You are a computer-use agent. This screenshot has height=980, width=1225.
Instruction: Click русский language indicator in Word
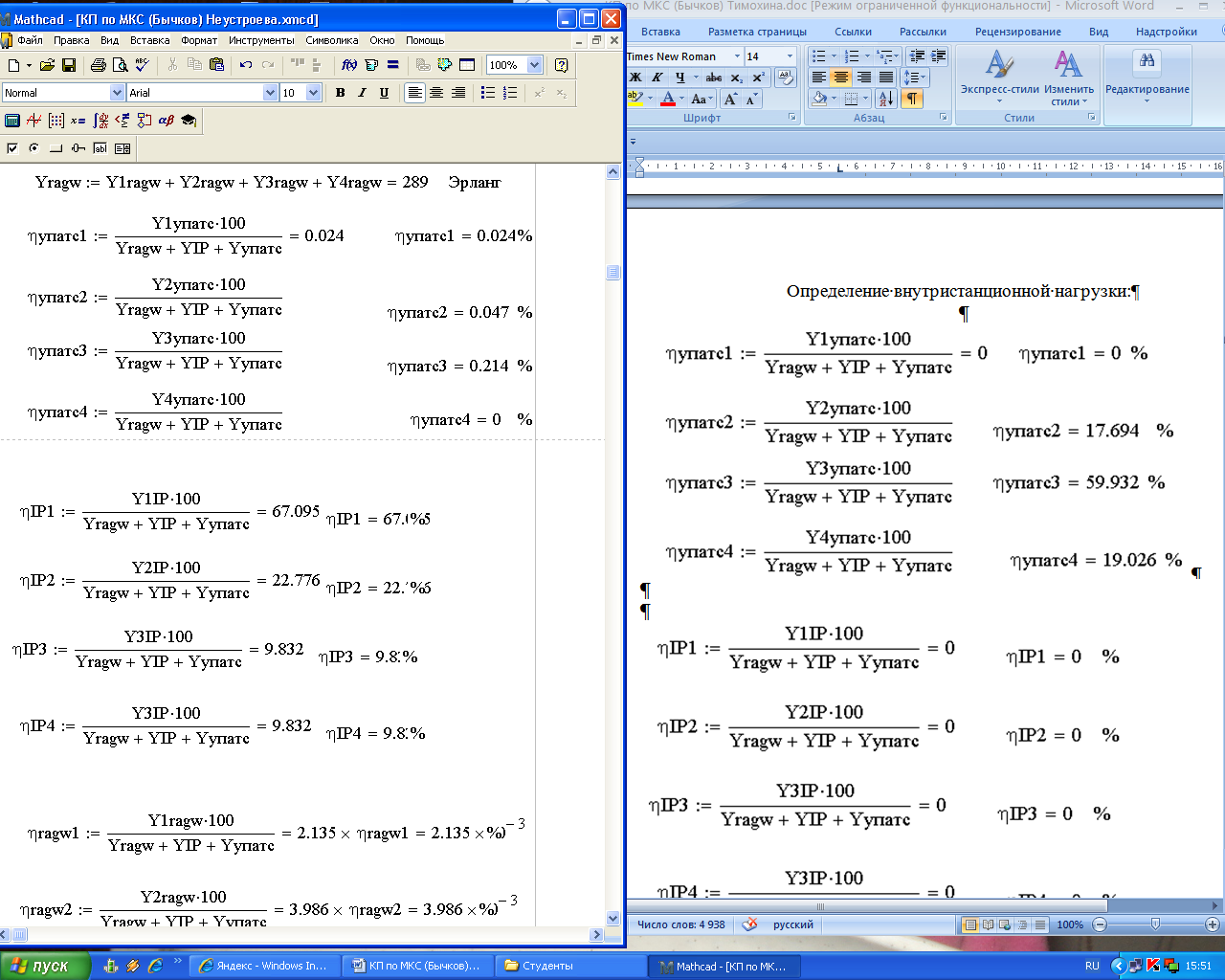[x=793, y=924]
